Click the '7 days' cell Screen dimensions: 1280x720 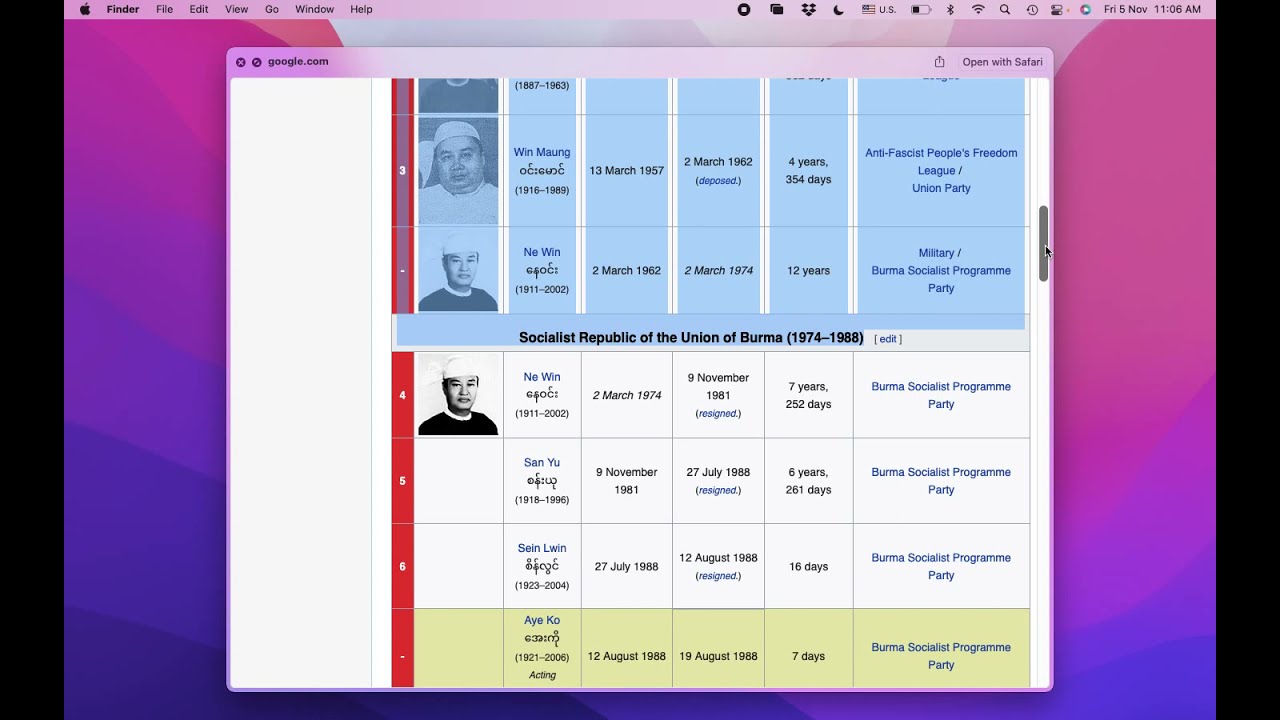pos(808,656)
